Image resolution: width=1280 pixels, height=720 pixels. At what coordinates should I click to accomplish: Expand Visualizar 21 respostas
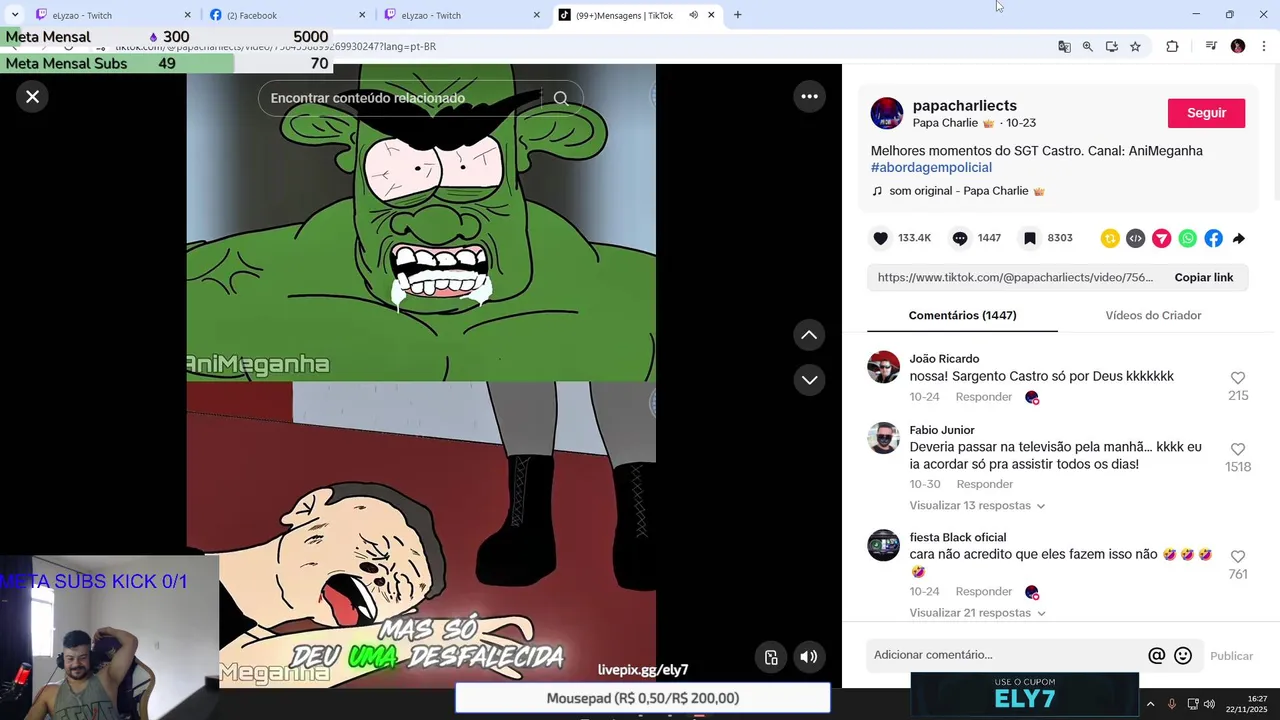tap(977, 613)
